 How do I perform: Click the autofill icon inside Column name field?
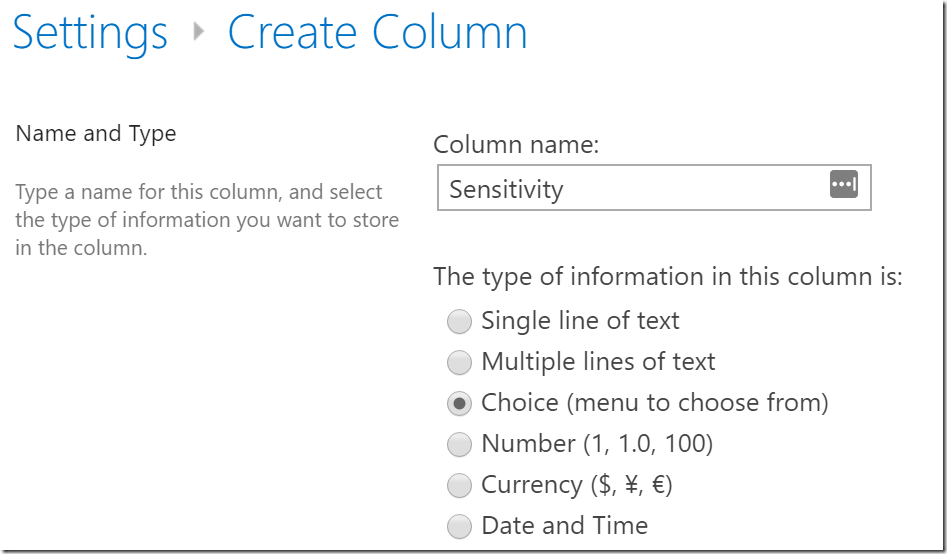click(x=844, y=184)
